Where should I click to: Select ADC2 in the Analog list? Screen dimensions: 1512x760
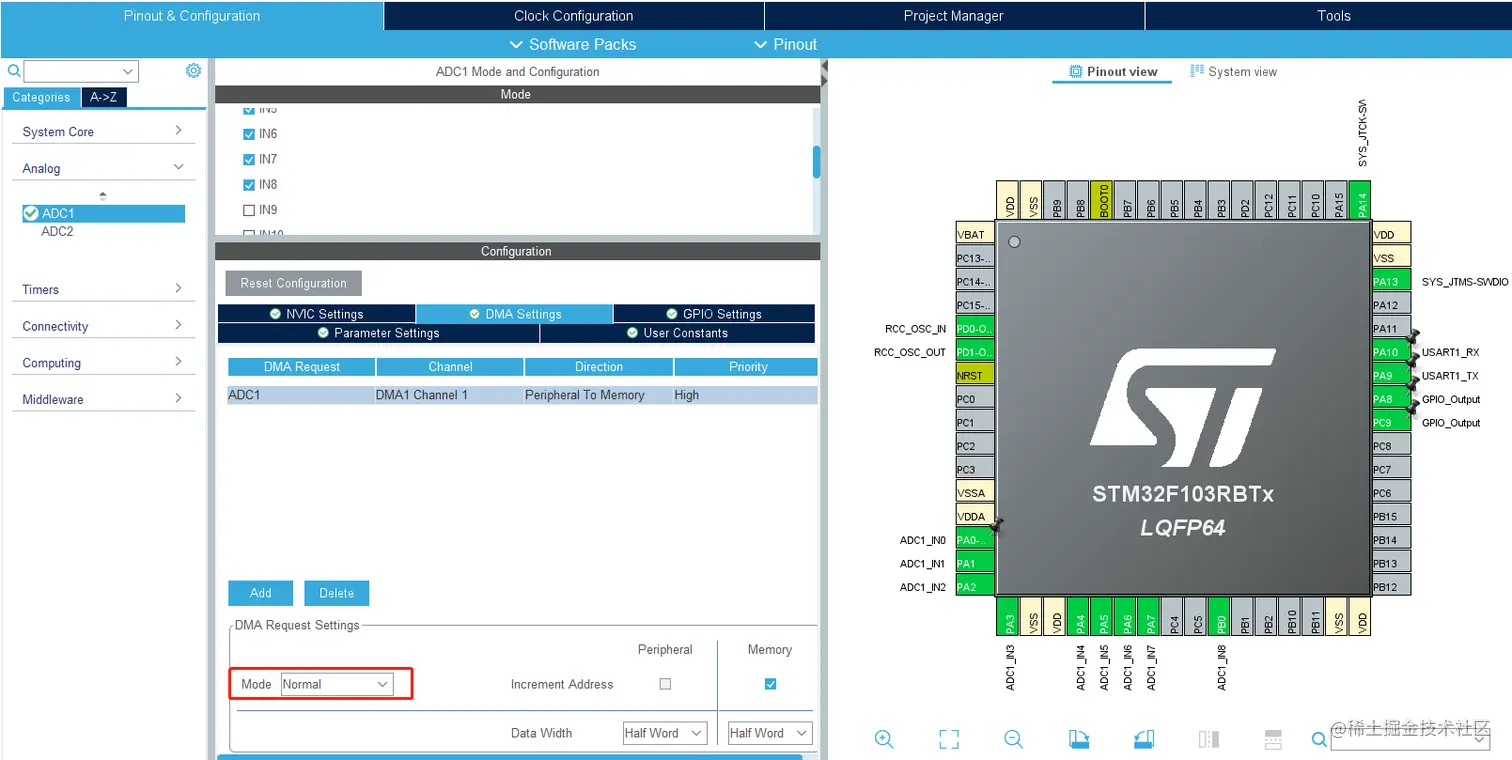[57, 231]
